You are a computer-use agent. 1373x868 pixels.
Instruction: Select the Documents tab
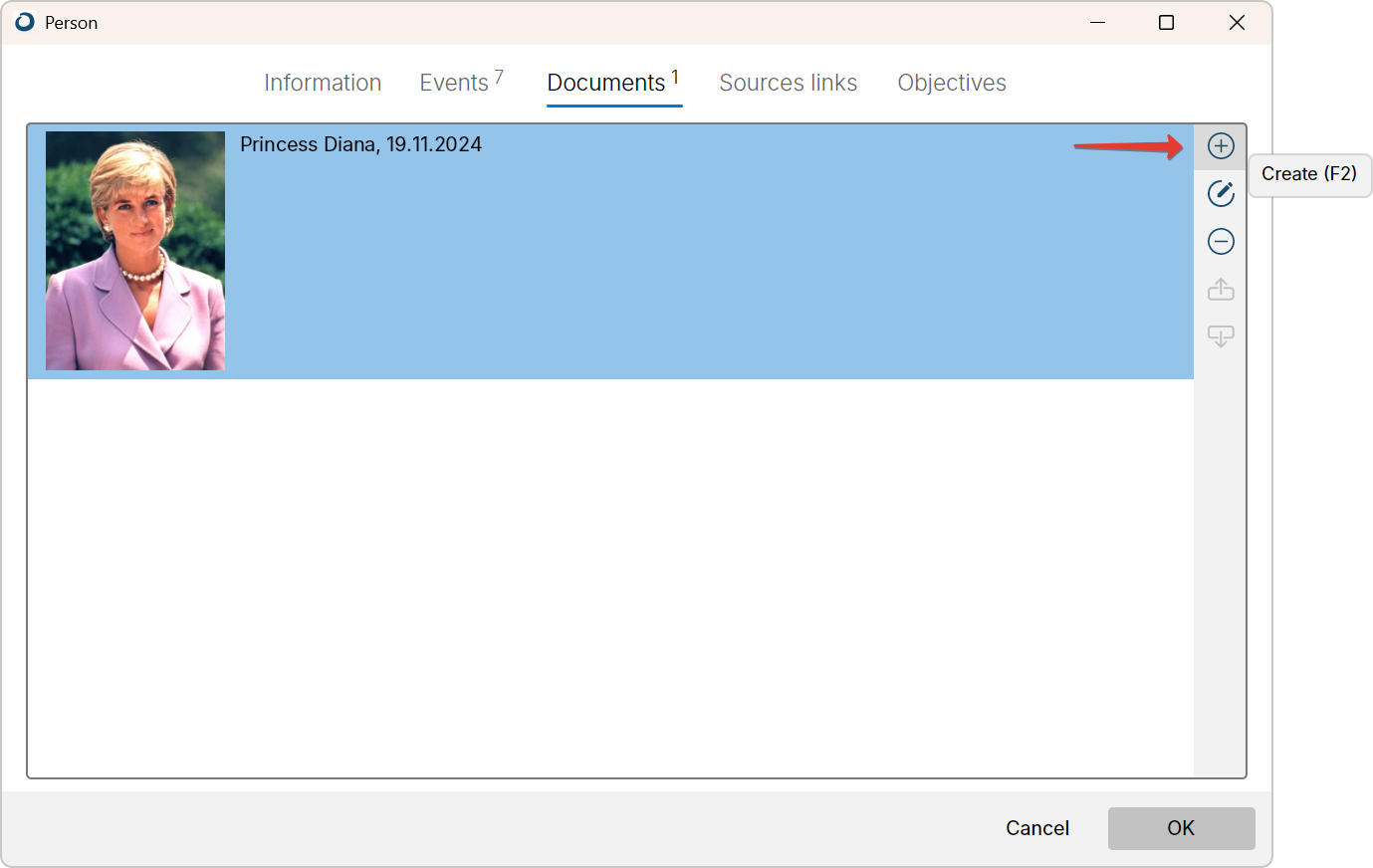pyautogui.click(x=606, y=83)
